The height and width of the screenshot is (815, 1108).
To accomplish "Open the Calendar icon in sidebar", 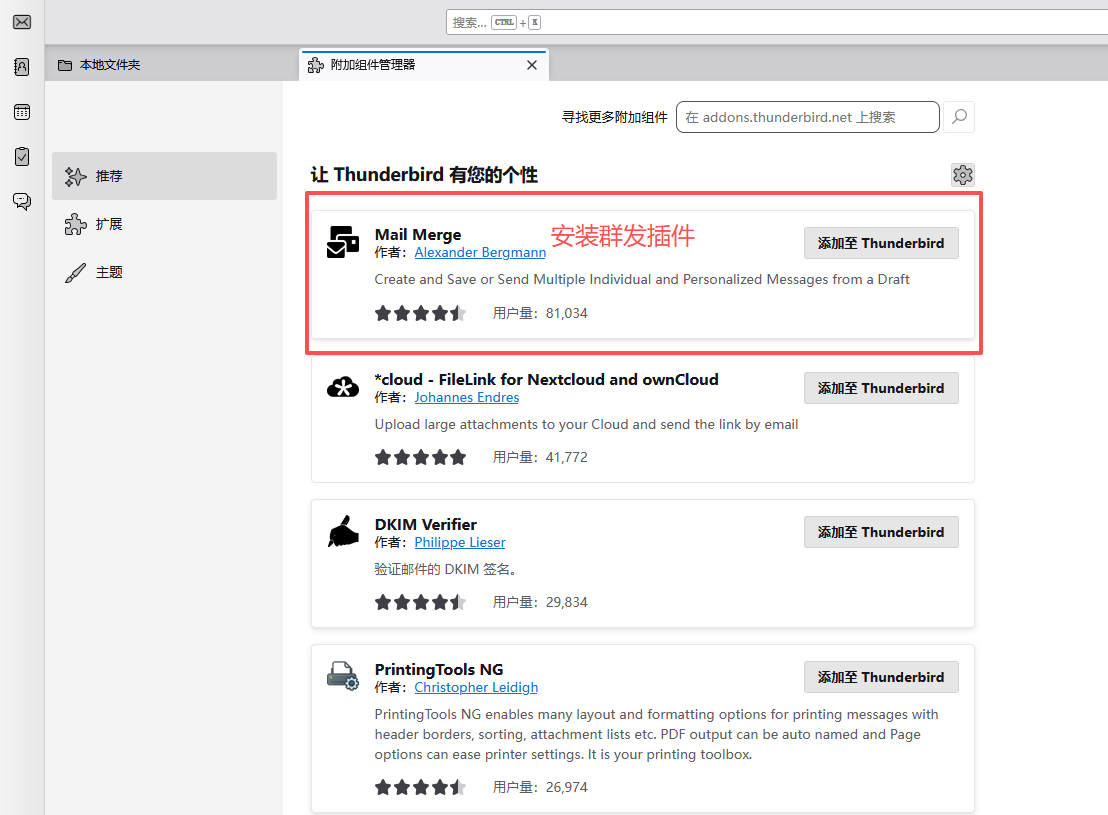I will [x=22, y=112].
